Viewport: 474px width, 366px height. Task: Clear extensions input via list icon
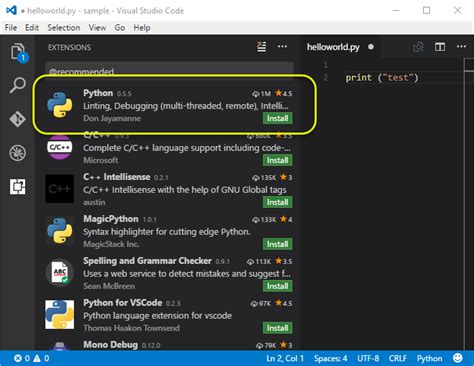[262, 47]
